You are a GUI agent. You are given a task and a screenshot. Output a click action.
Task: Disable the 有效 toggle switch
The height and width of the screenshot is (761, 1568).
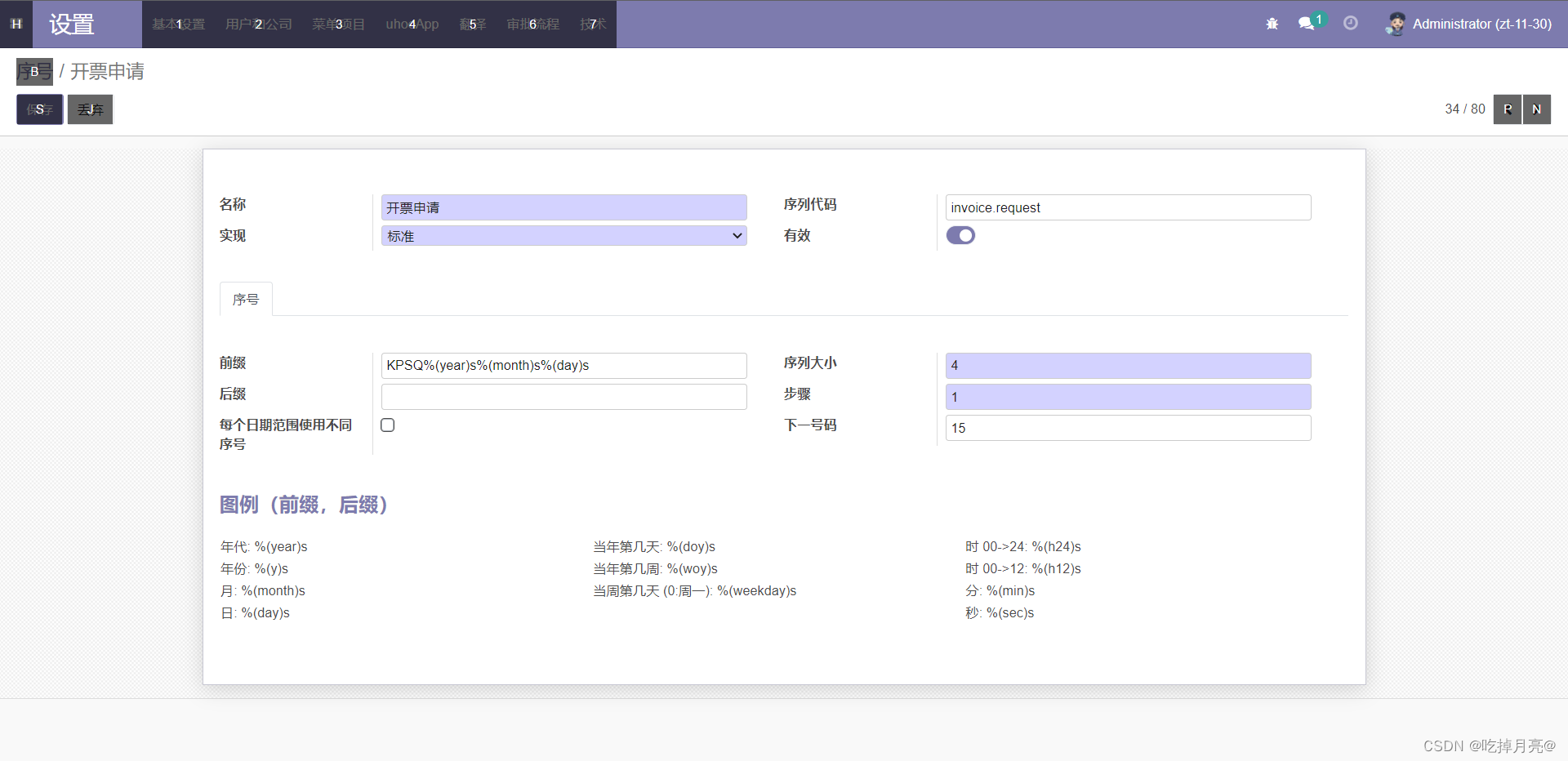click(961, 235)
